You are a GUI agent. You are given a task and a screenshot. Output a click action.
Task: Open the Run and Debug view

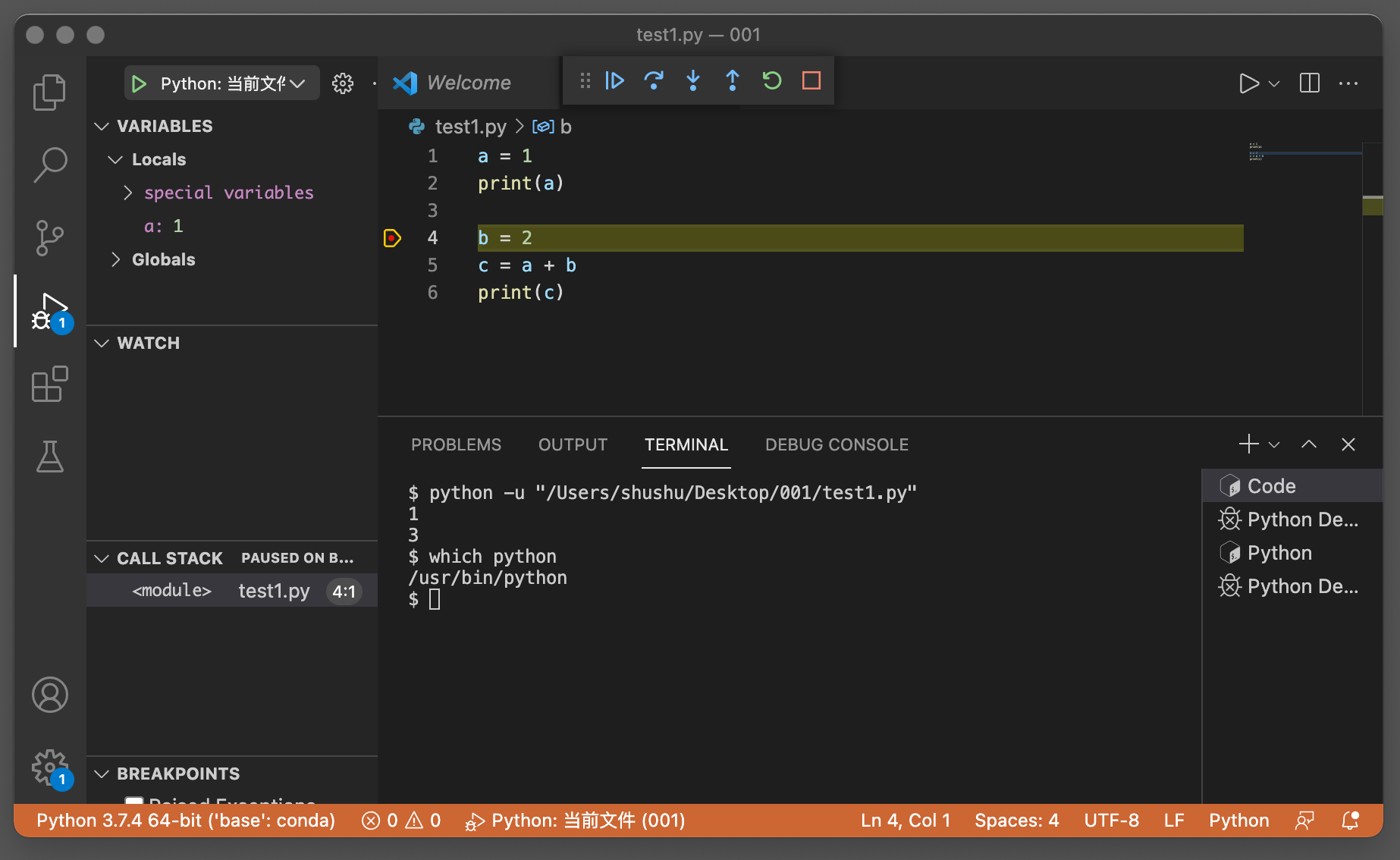pyautogui.click(x=50, y=311)
